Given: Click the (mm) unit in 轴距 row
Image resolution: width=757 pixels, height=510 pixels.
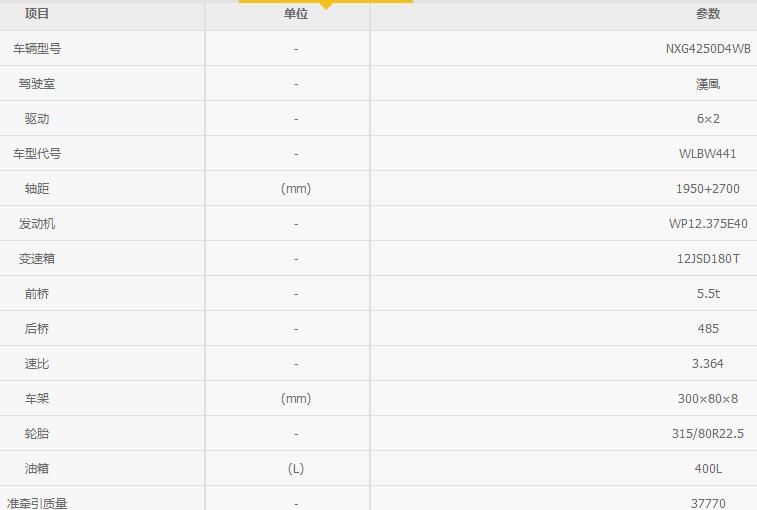Looking at the screenshot, I should point(296,189).
